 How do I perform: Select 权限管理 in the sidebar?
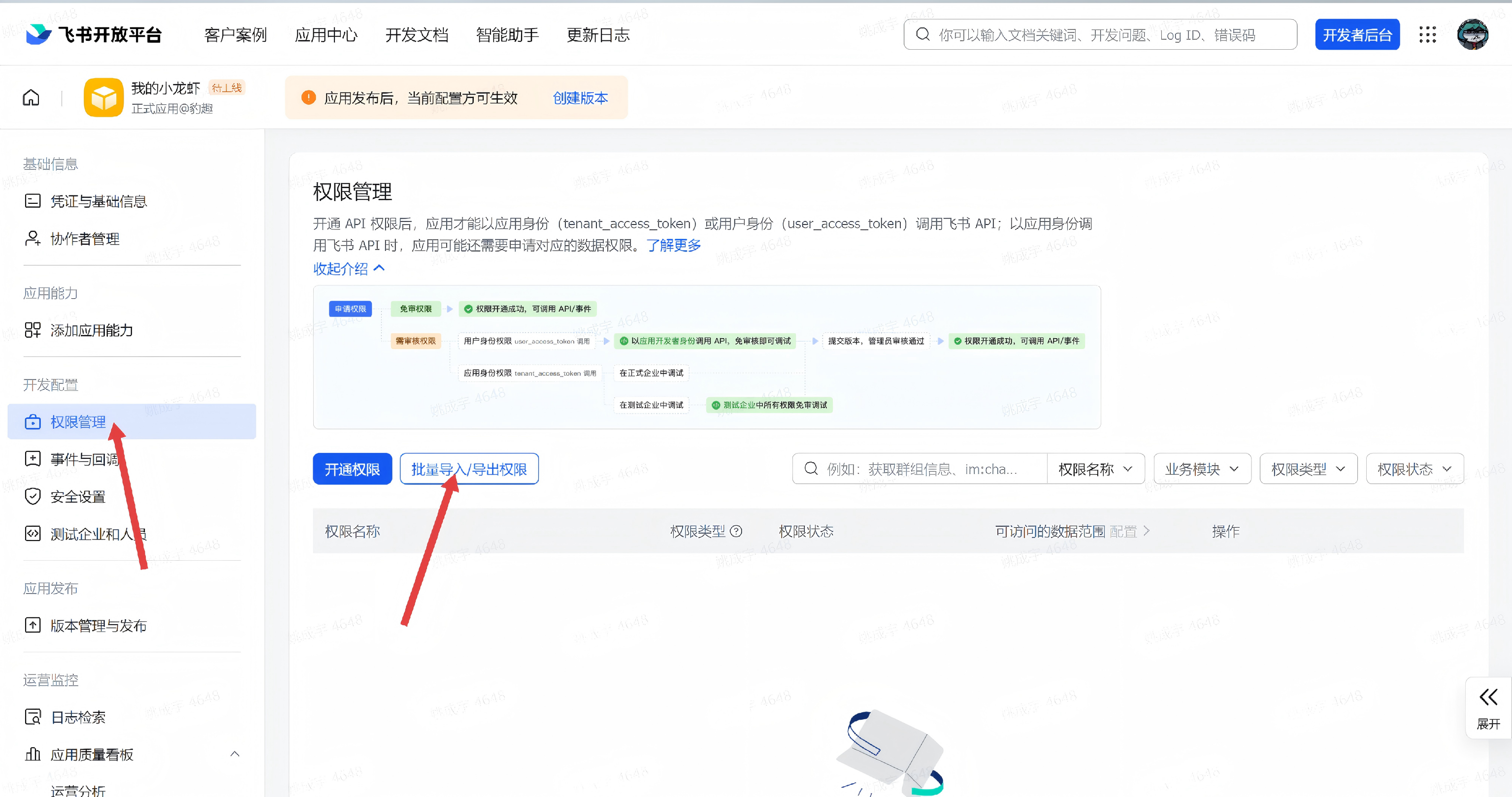click(131, 421)
